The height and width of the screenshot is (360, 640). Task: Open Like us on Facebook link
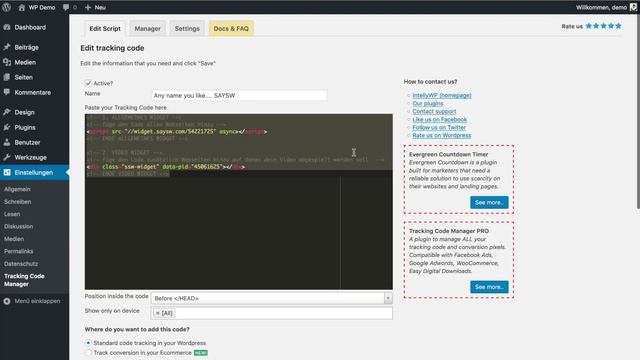click(439, 119)
